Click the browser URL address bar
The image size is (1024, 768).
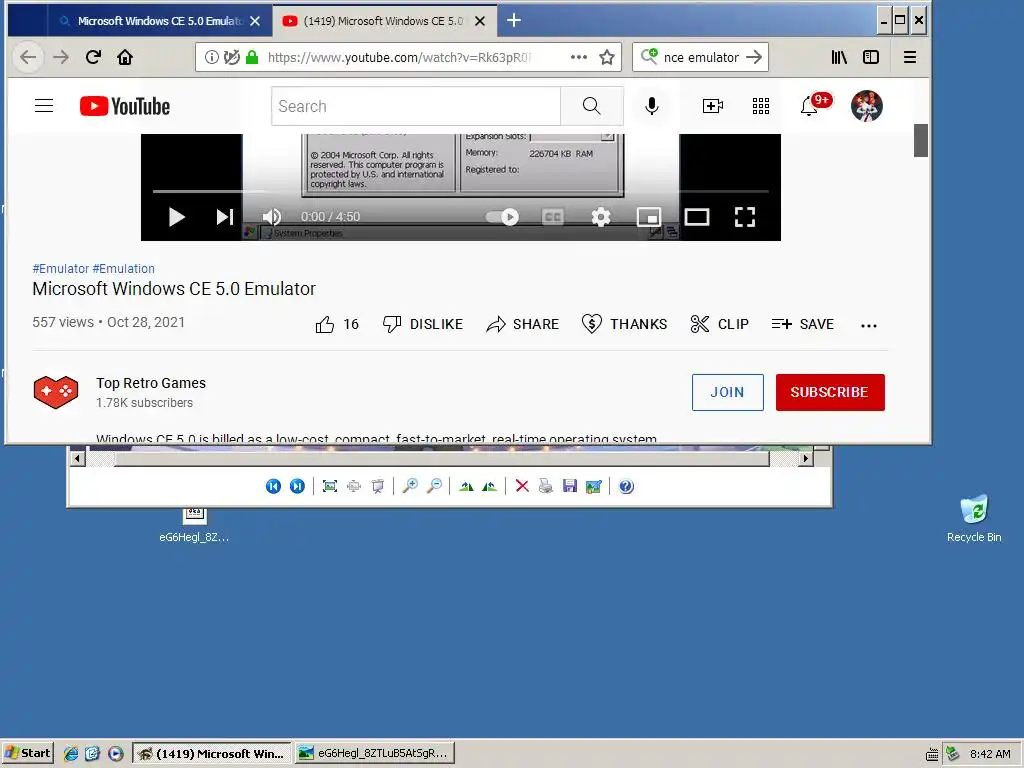(398, 57)
